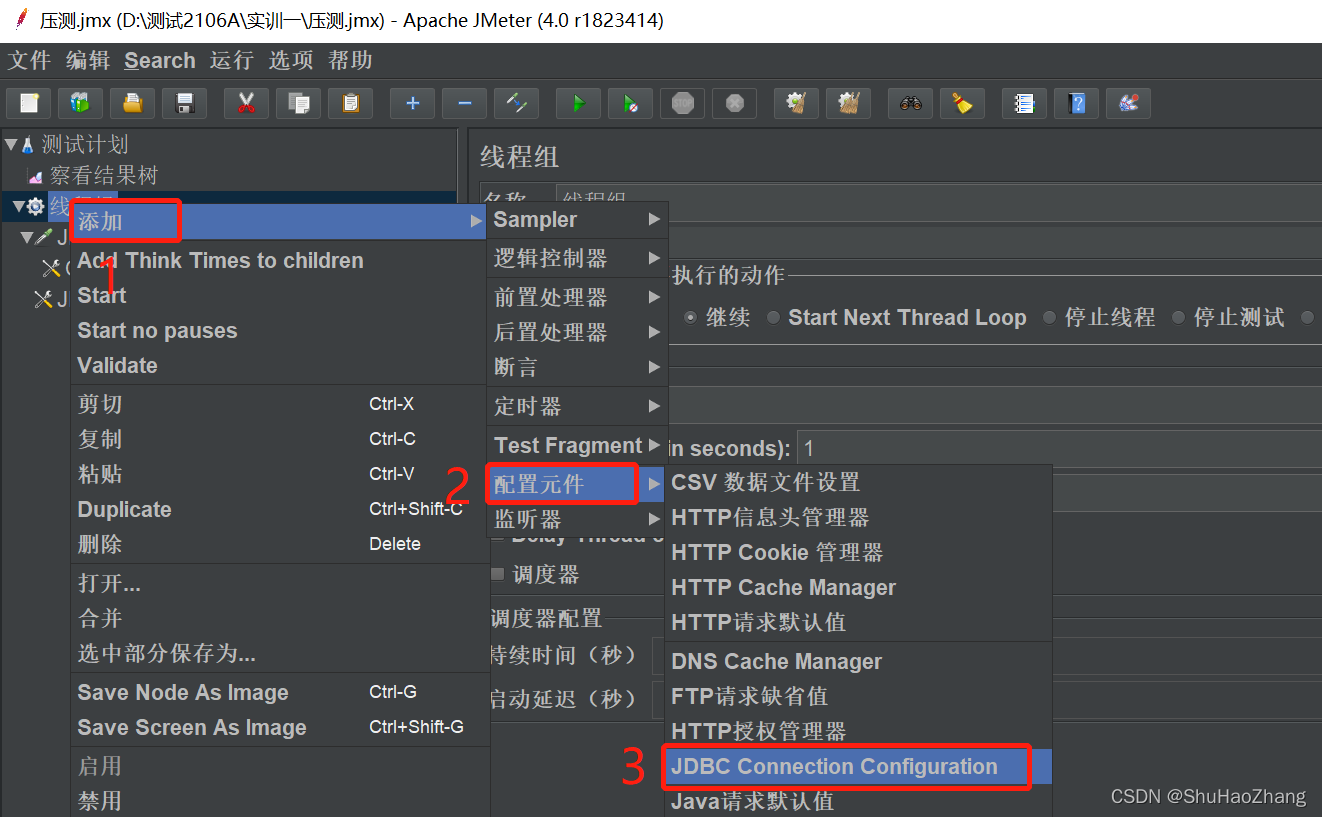Expand the 监听器 submenu
Image resolution: width=1322 pixels, height=817 pixels.
point(577,519)
